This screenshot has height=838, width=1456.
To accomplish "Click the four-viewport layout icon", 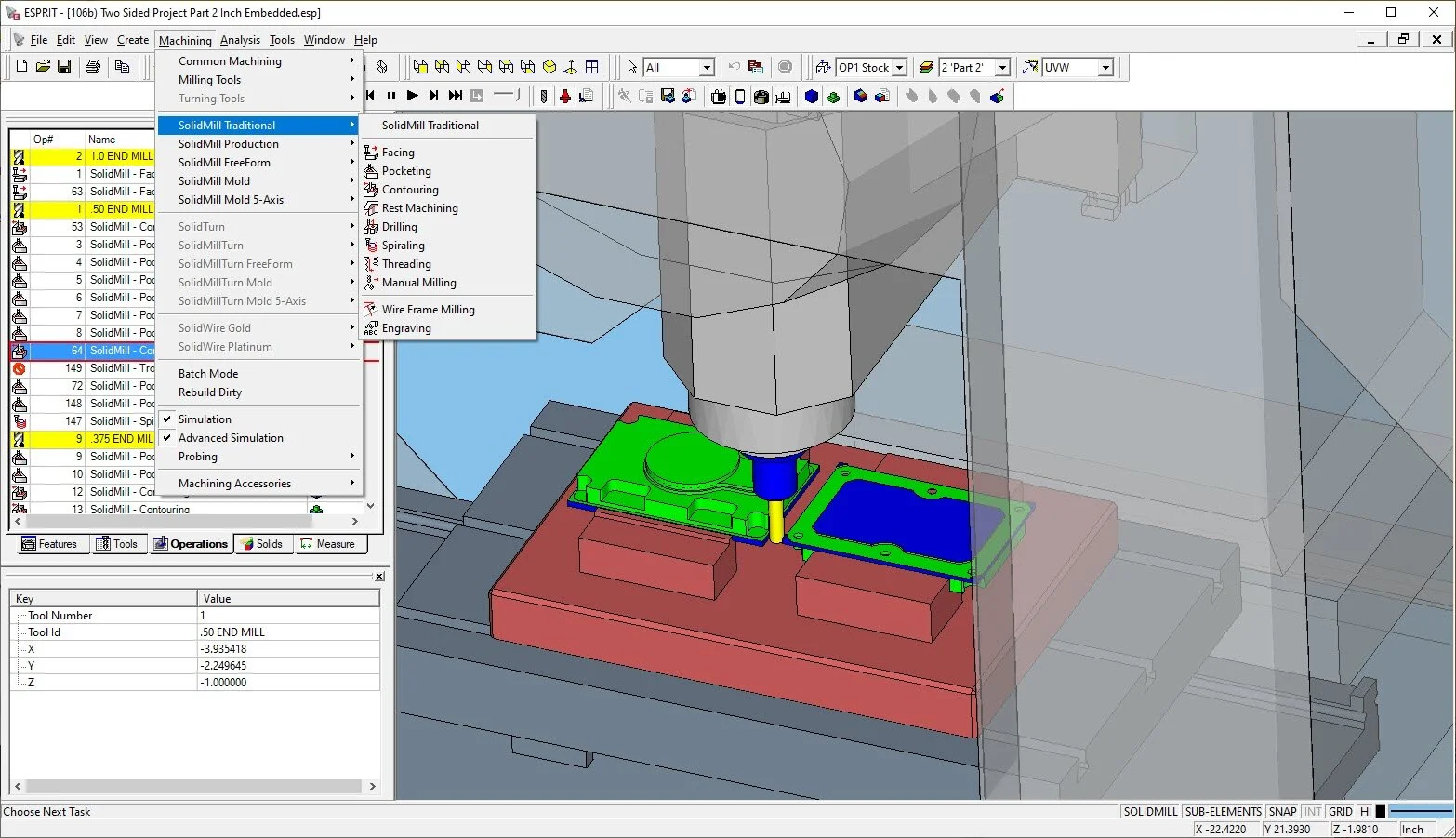I will [592, 67].
